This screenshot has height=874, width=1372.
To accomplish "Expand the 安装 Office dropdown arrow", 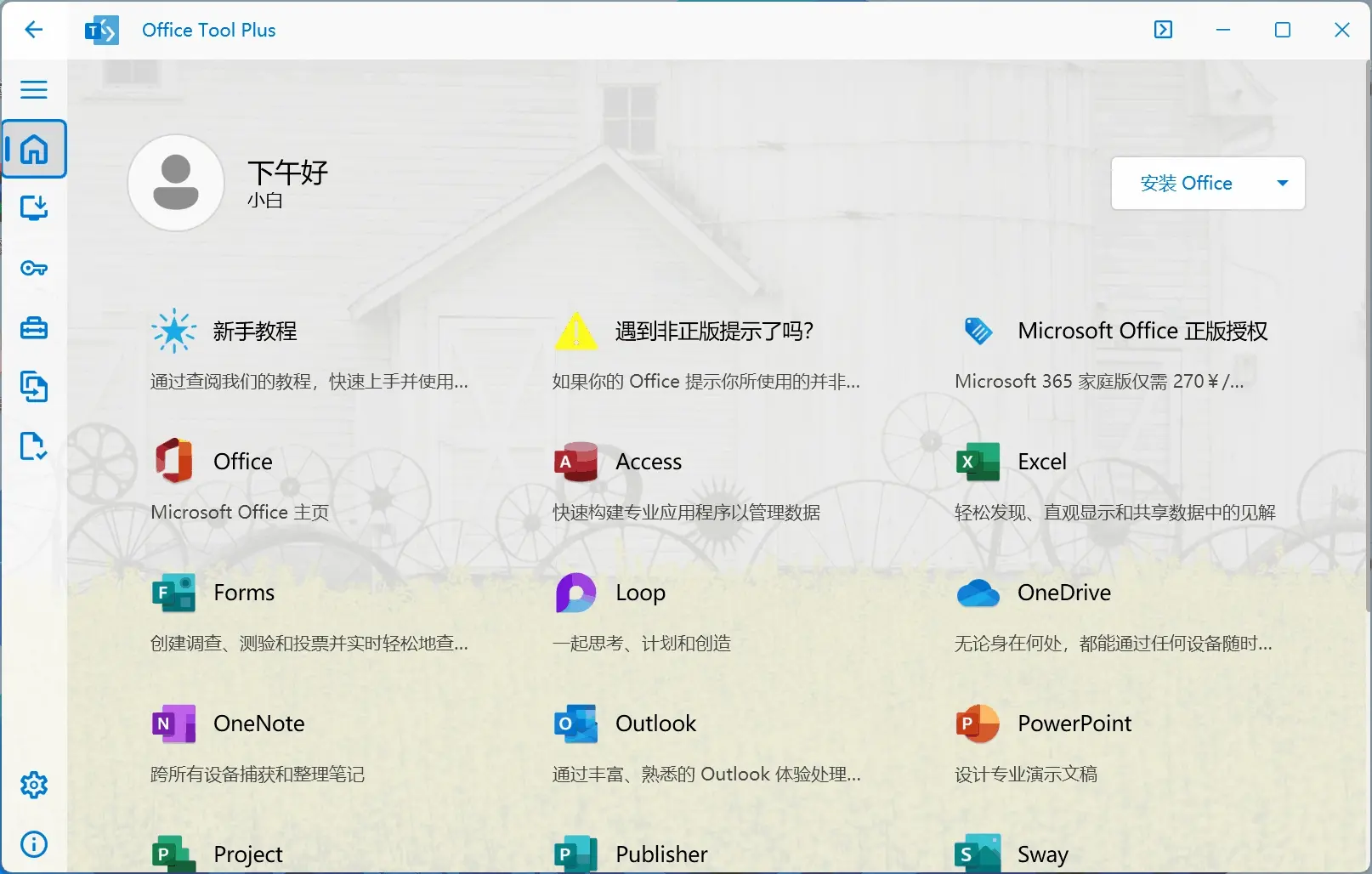I will [1283, 183].
